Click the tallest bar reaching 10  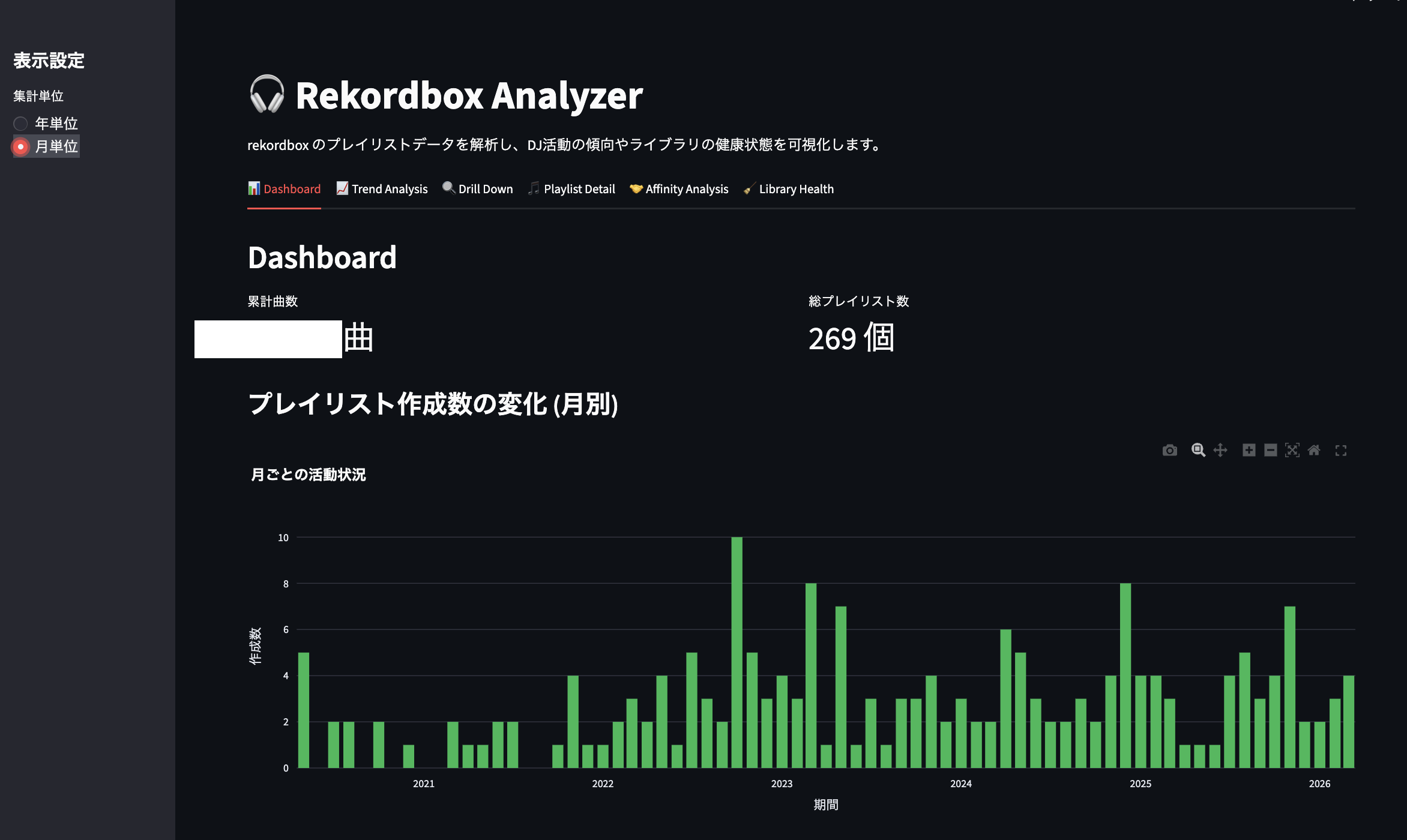[737, 652]
